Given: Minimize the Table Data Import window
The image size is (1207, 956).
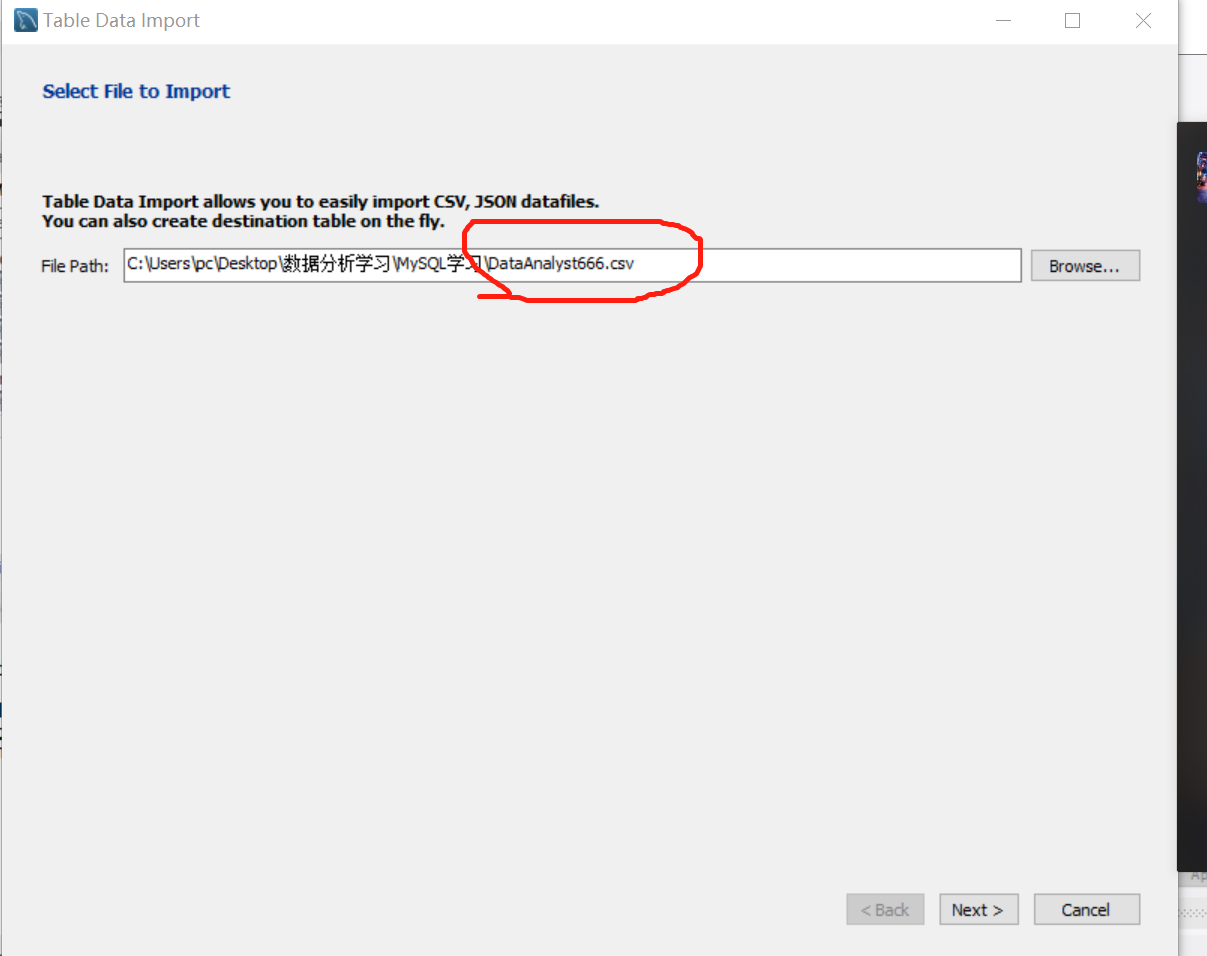Looking at the screenshot, I should 1003,20.
